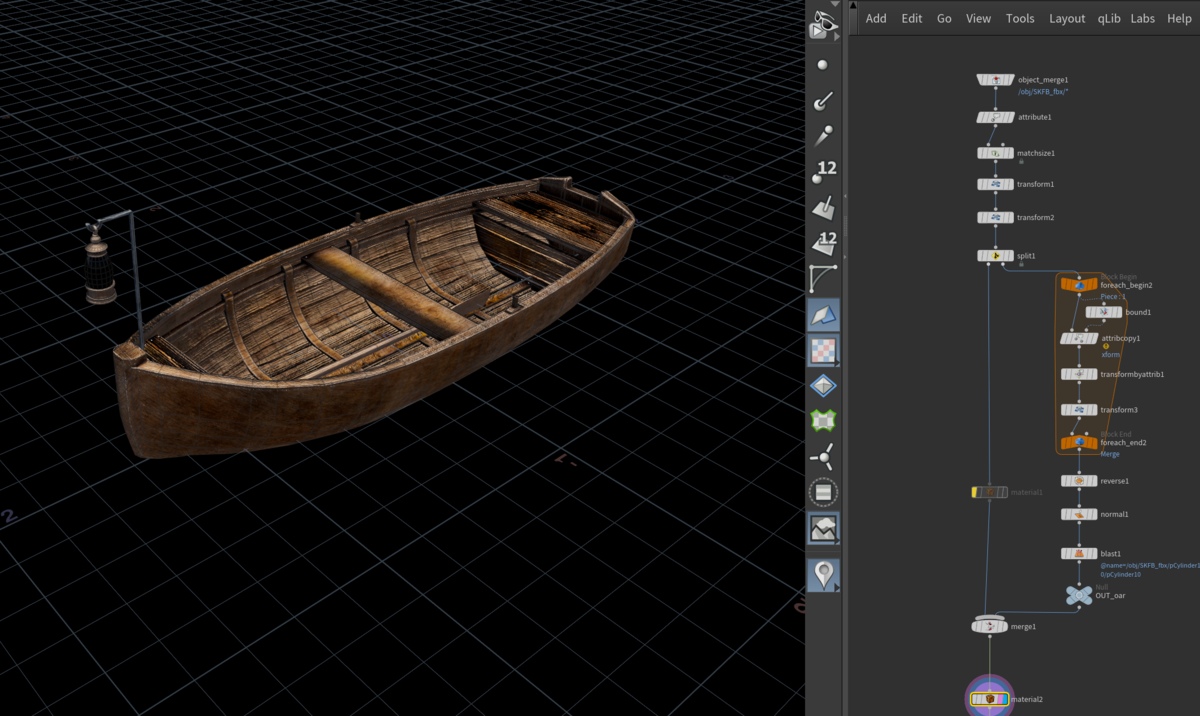Toggle display primitive hulls curve icon
Image resolution: width=1200 pixels, height=716 pixels.
click(823, 279)
